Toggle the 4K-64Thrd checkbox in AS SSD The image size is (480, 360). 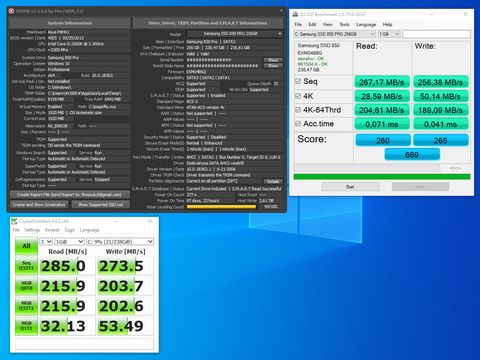tap(298, 110)
